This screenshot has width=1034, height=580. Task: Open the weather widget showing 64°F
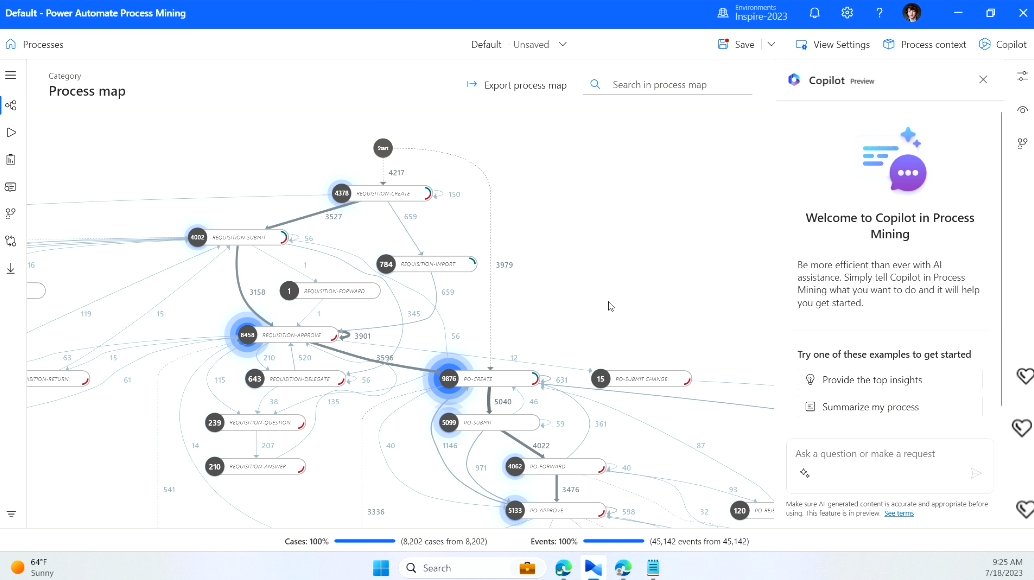(33, 567)
